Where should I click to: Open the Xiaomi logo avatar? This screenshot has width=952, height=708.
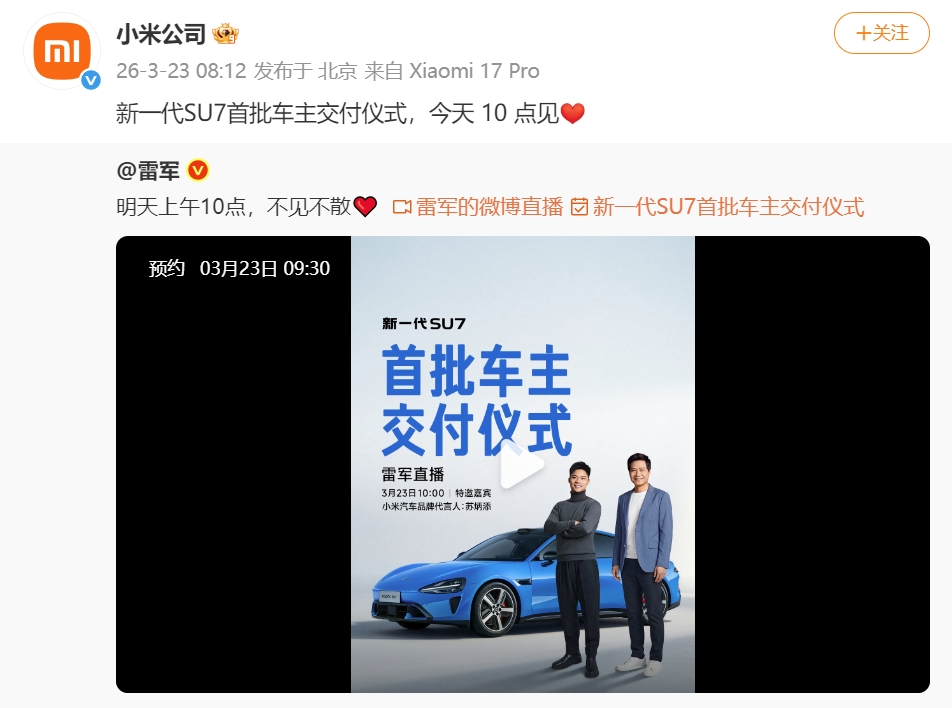coord(62,52)
